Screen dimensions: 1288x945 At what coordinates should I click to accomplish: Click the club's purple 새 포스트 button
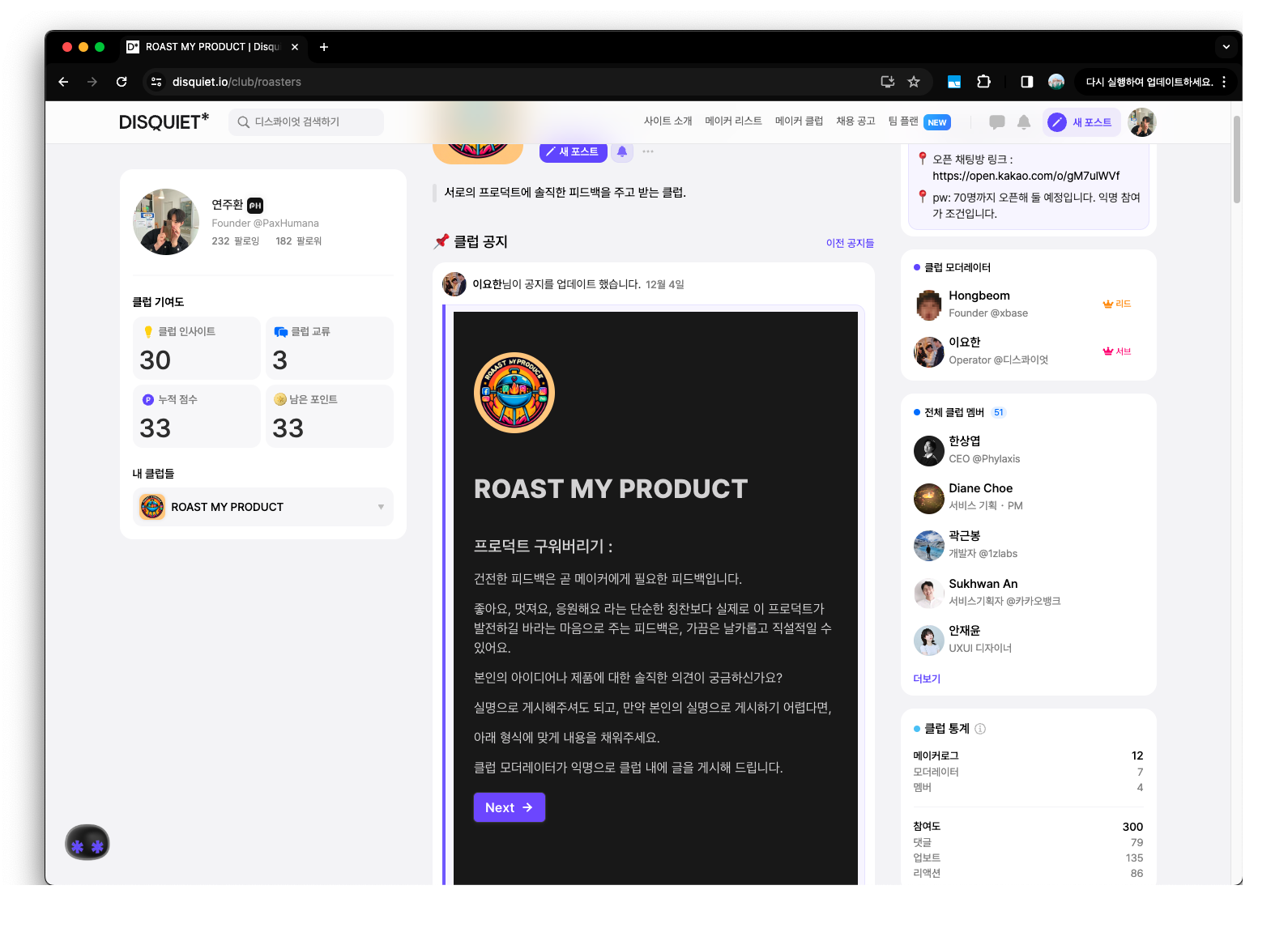574,151
